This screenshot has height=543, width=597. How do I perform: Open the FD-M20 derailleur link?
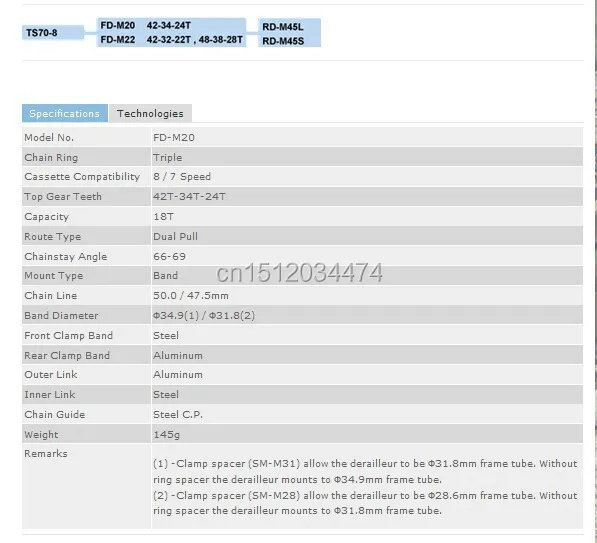click(118, 26)
